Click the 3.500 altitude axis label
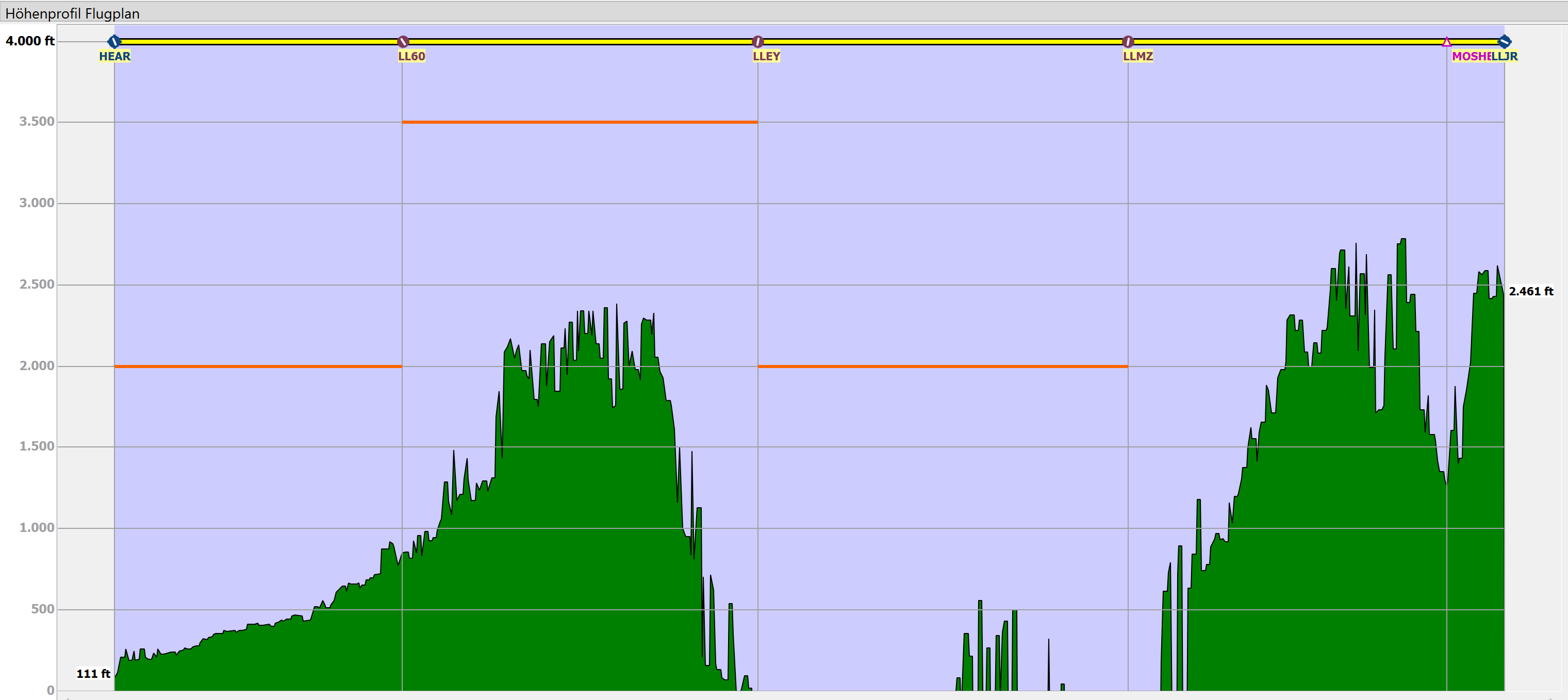The image size is (1568, 700). 37,122
